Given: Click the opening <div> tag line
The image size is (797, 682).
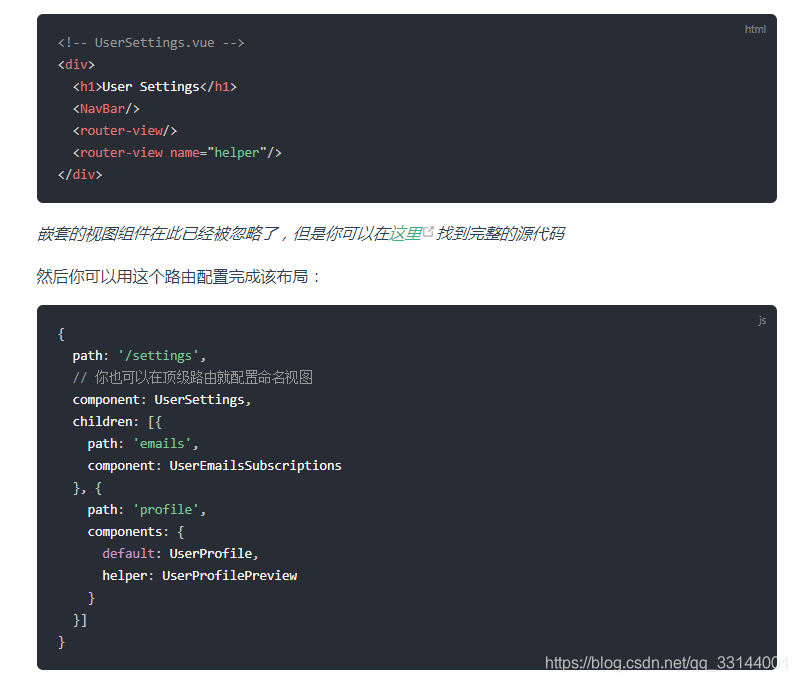Looking at the screenshot, I should (x=76, y=65).
